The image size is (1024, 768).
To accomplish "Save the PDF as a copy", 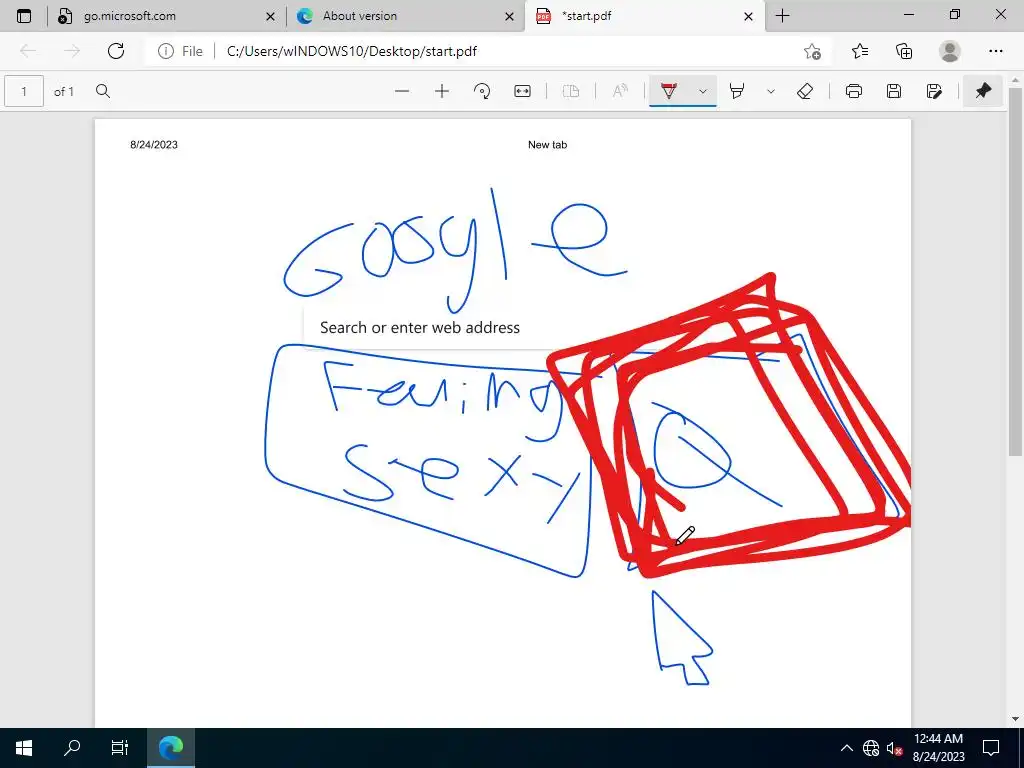I will [935, 91].
